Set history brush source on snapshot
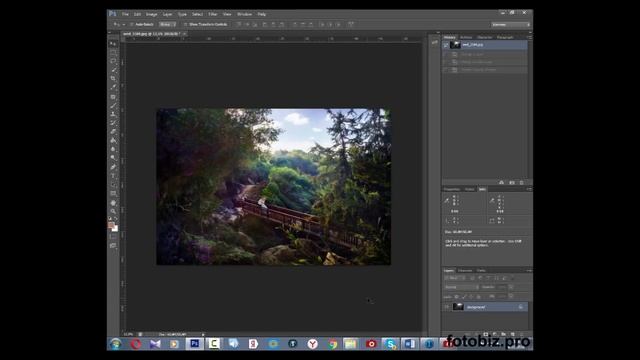The image size is (640, 360). tap(446, 45)
